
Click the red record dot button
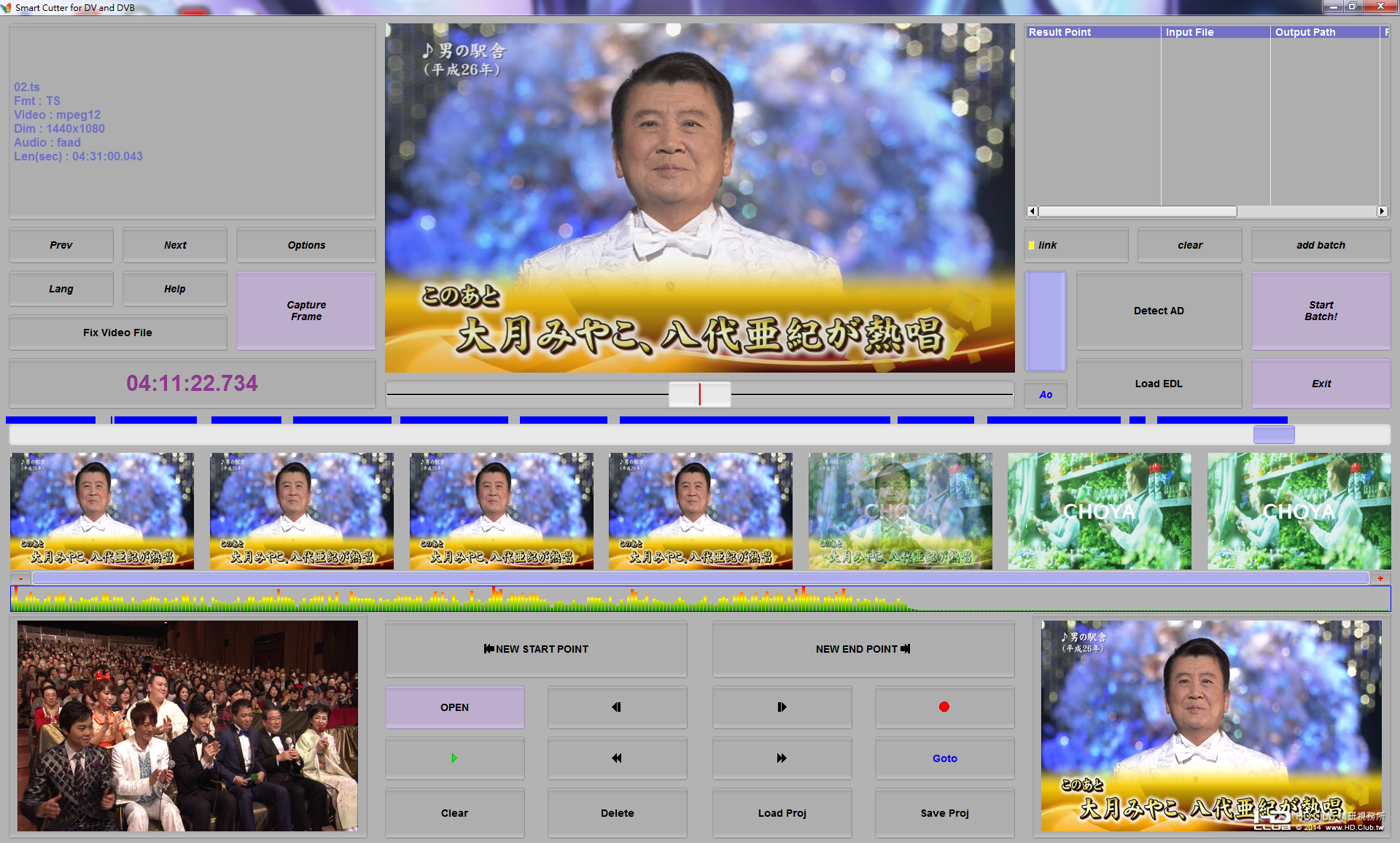[944, 707]
